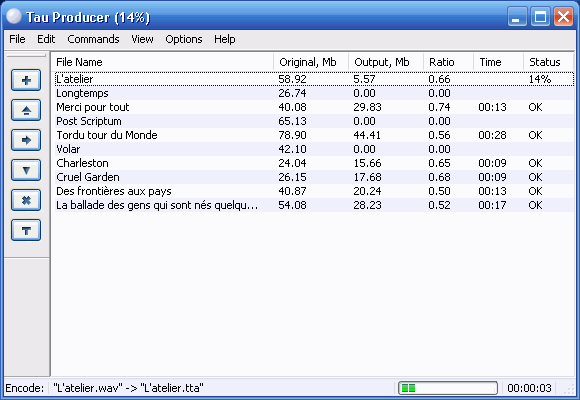Click the Tau Producer title bar icon

coord(14,16)
